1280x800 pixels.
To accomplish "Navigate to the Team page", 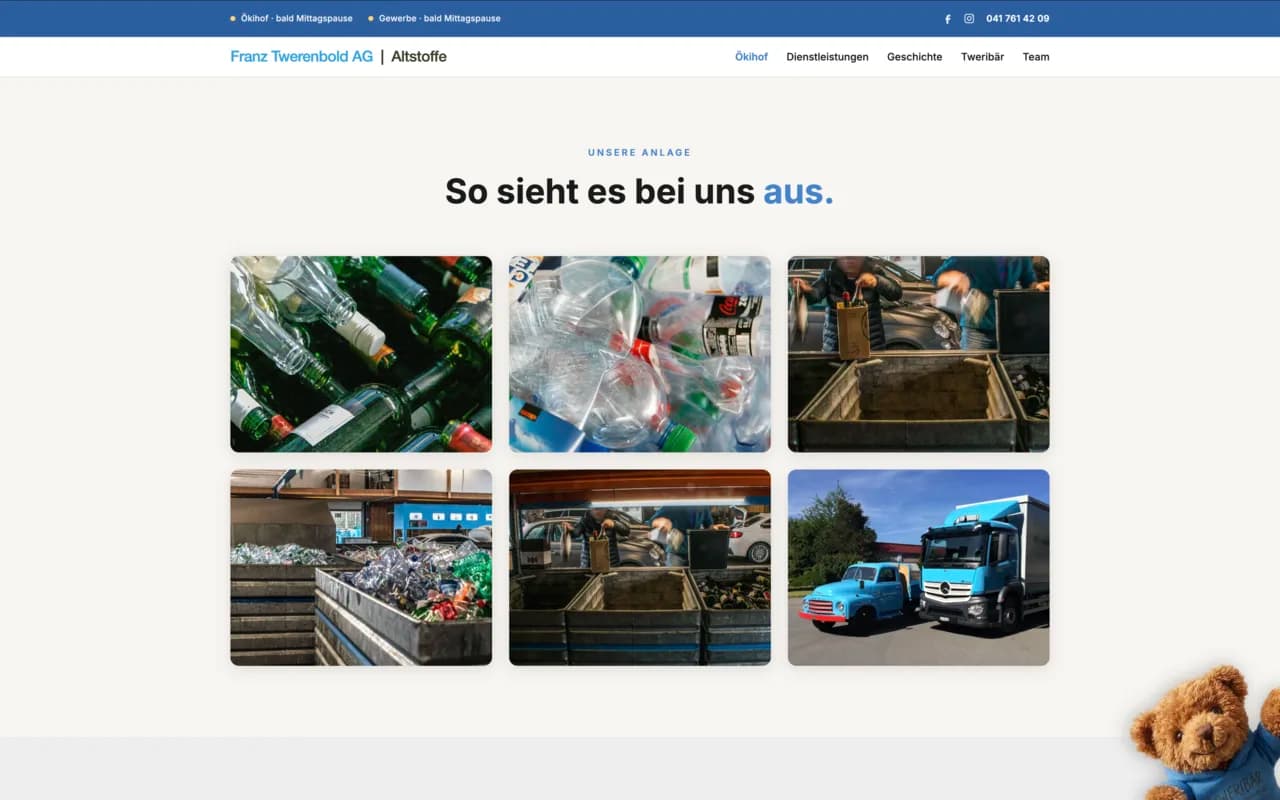I will (1036, 57).
